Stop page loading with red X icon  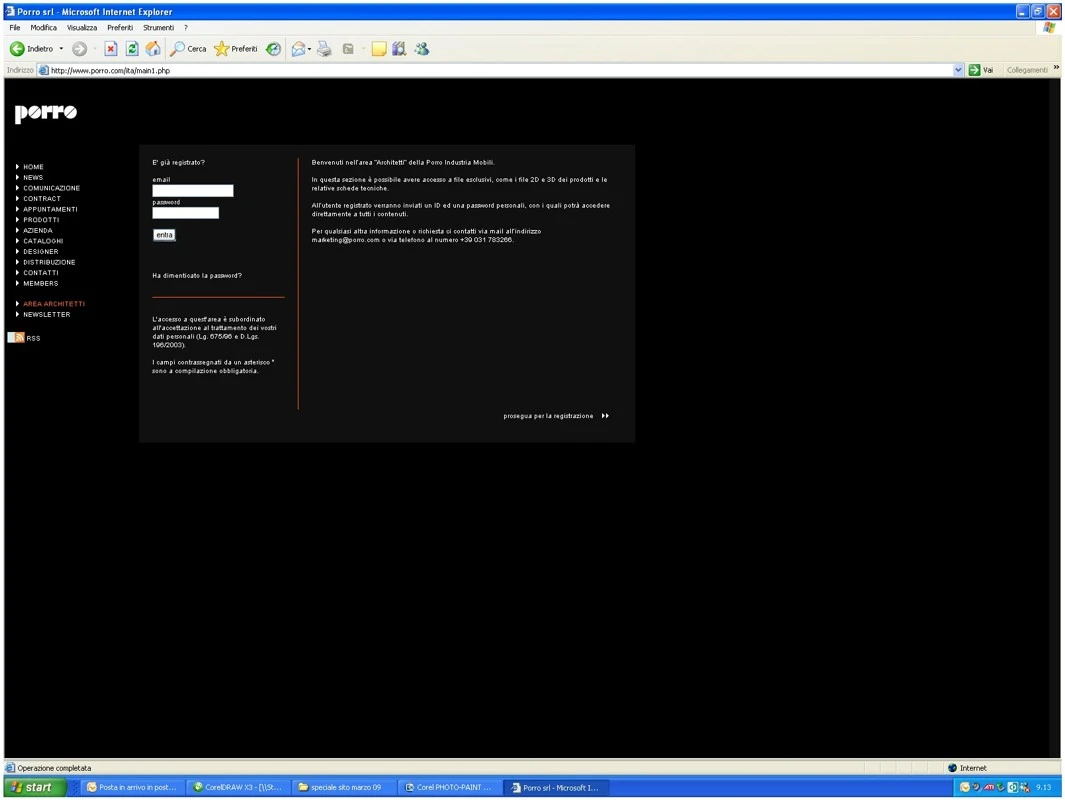[111, 49]
